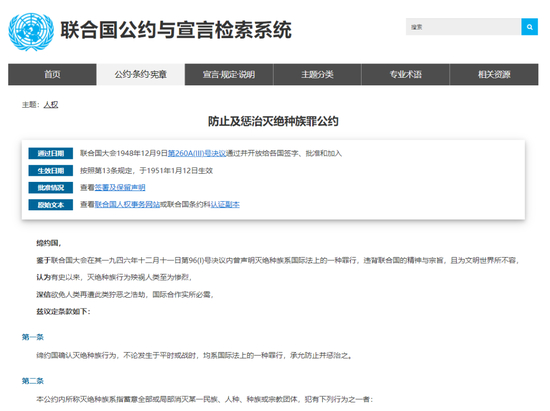Open the 第260A(III)号决议 resolution link
Viewport: 550px width, 411px height.
(x=197, y=153)
